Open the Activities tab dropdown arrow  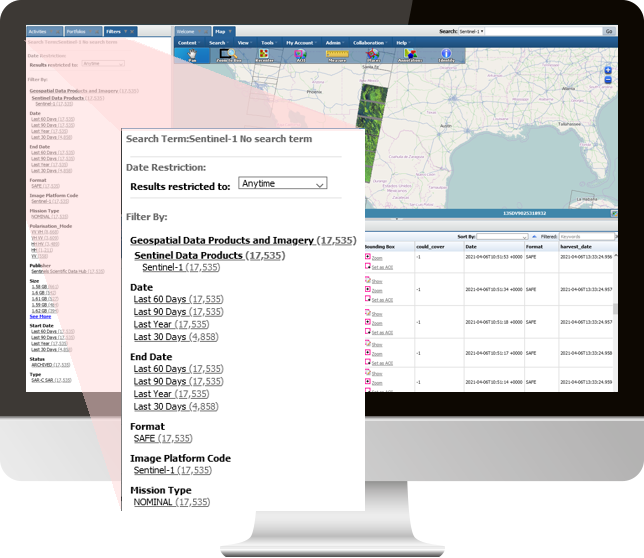pos(51,32)
